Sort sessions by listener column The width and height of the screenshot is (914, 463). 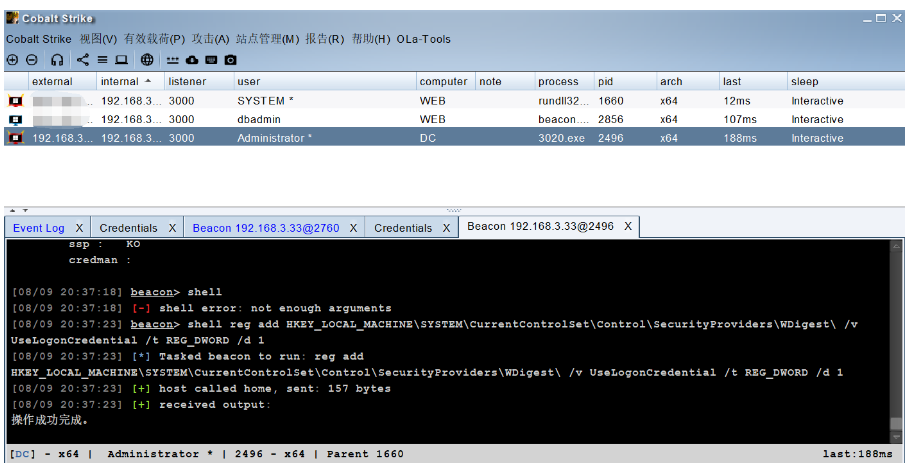(199, 82)
